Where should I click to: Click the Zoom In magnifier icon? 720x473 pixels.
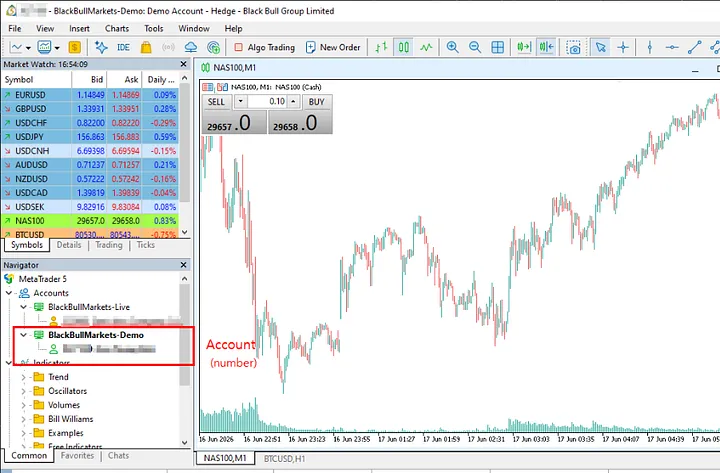click(x=452, y=47)
